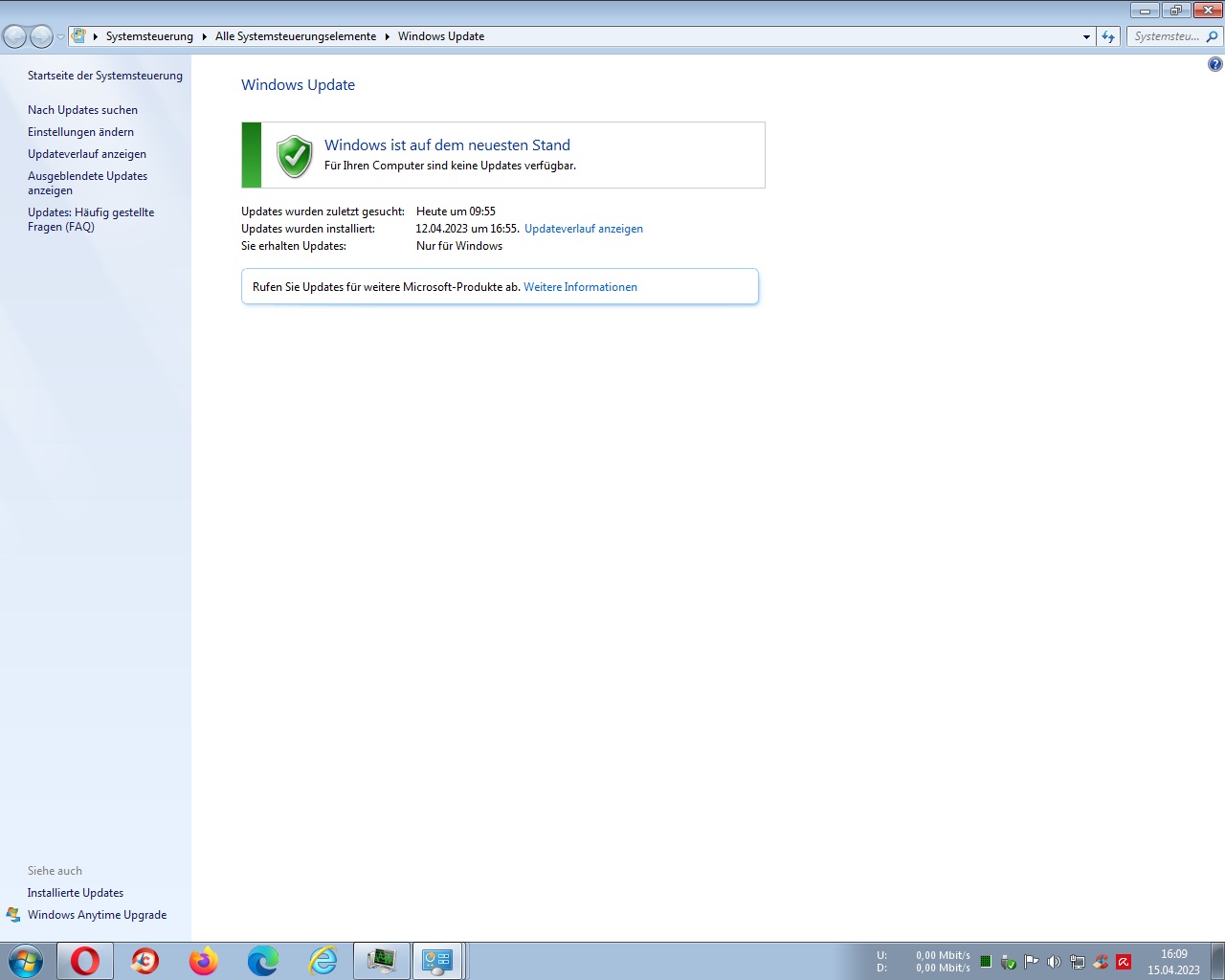Open Updateverlauf anzeigen in the sidebar
Image resolution: width=1225 pixels, height=980 pixels.
(x=87, y=154)
